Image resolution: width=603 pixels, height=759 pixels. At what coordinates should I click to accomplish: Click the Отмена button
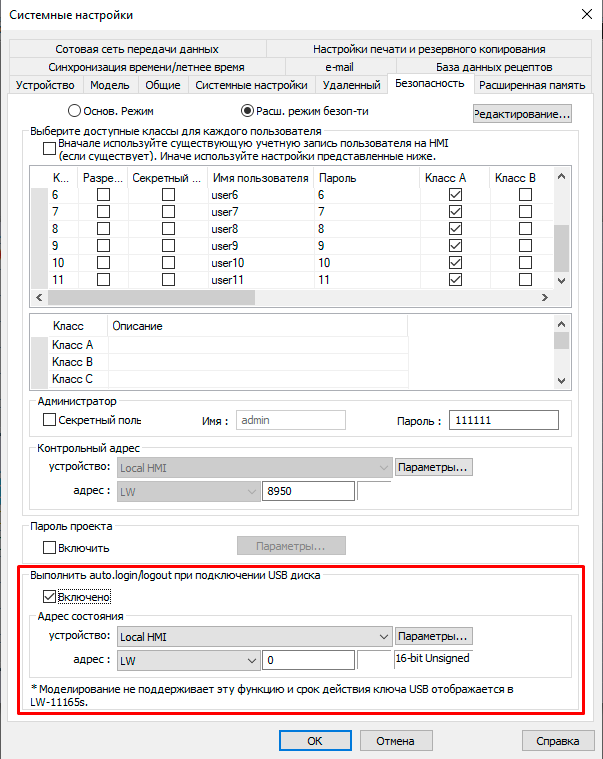[x=396, y=741]
